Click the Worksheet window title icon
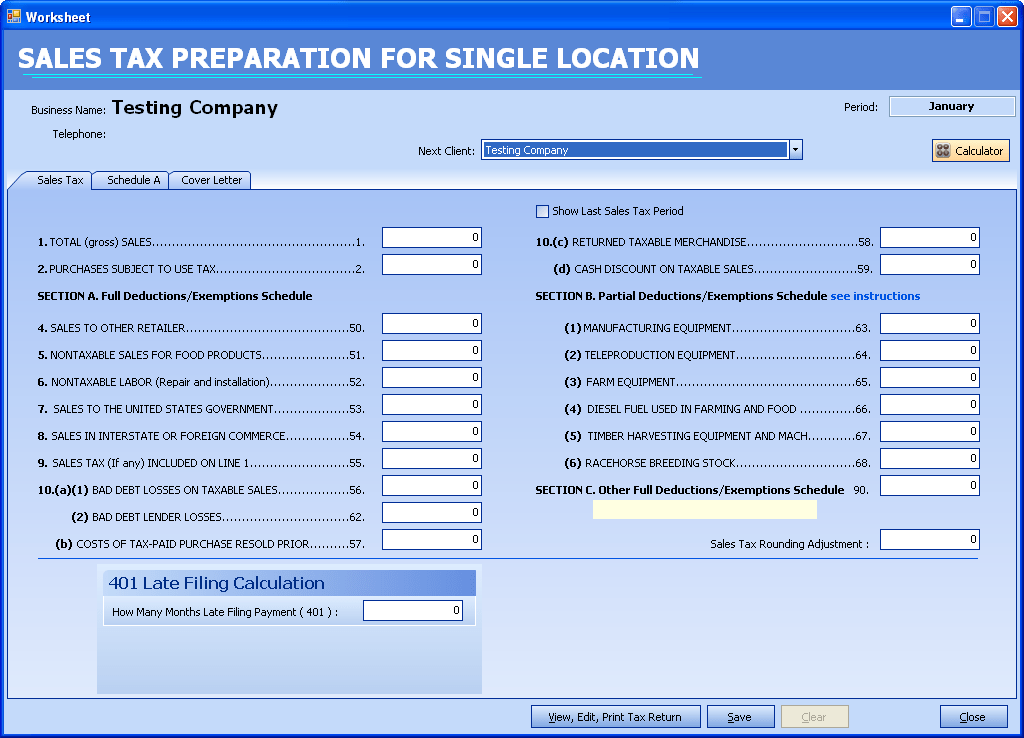The width and height of the screenshot is (1024, 738). pyautogui.click(x=14, y=16)
